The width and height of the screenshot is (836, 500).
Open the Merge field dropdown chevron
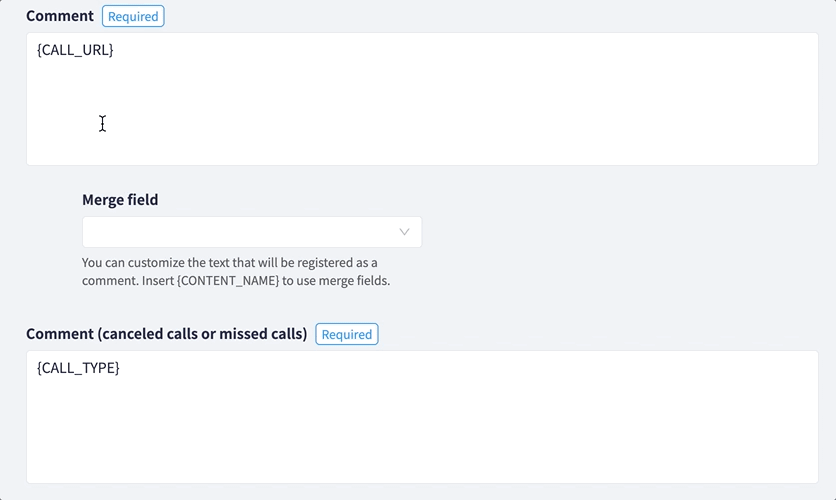click(x=404, y=232)
